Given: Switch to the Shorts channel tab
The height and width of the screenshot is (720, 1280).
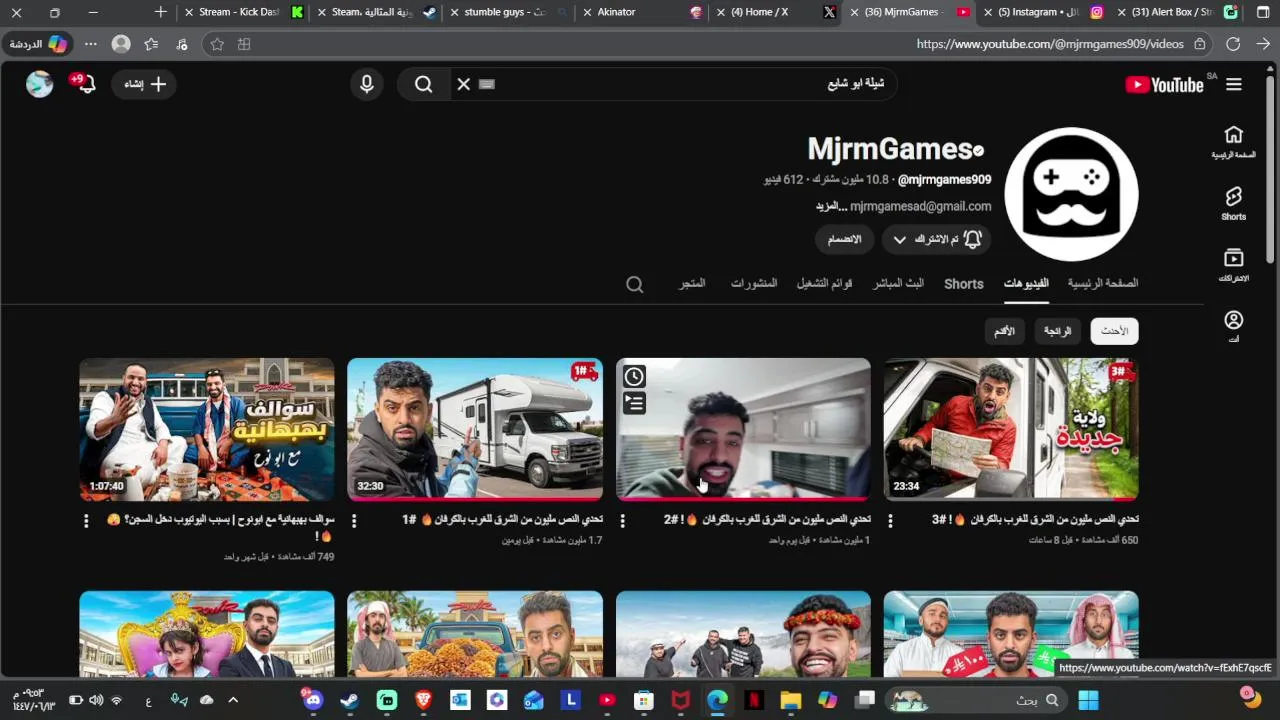Looking at the screenshot, I should 964,284.
